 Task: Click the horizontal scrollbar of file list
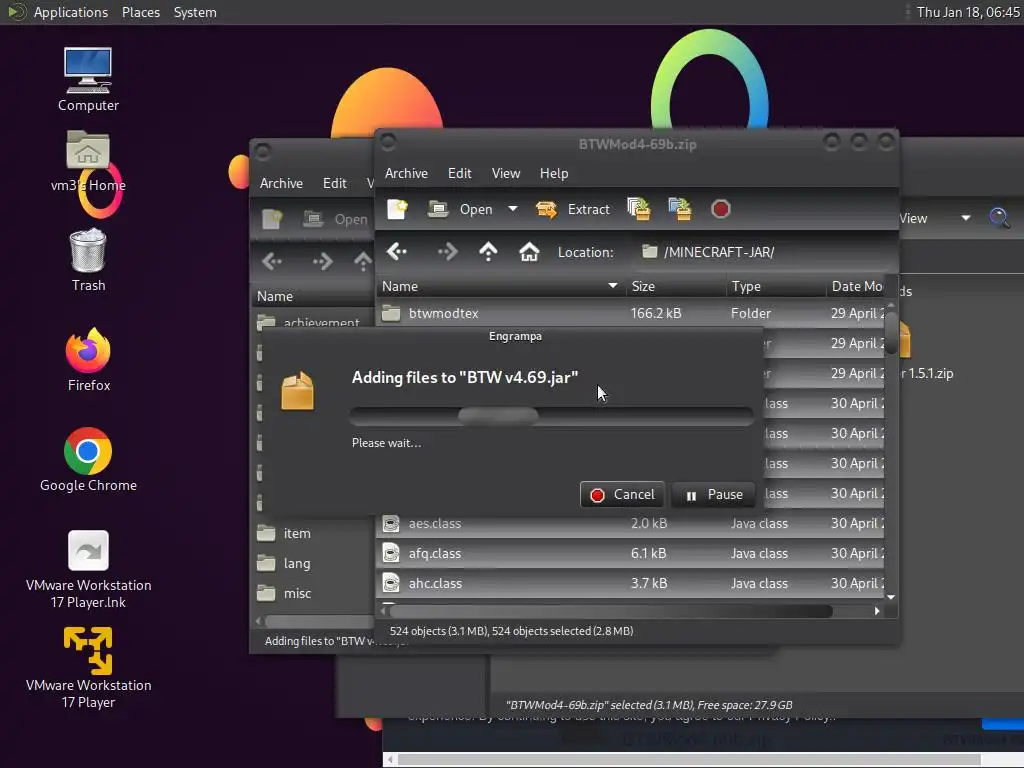tap(611, 611)
